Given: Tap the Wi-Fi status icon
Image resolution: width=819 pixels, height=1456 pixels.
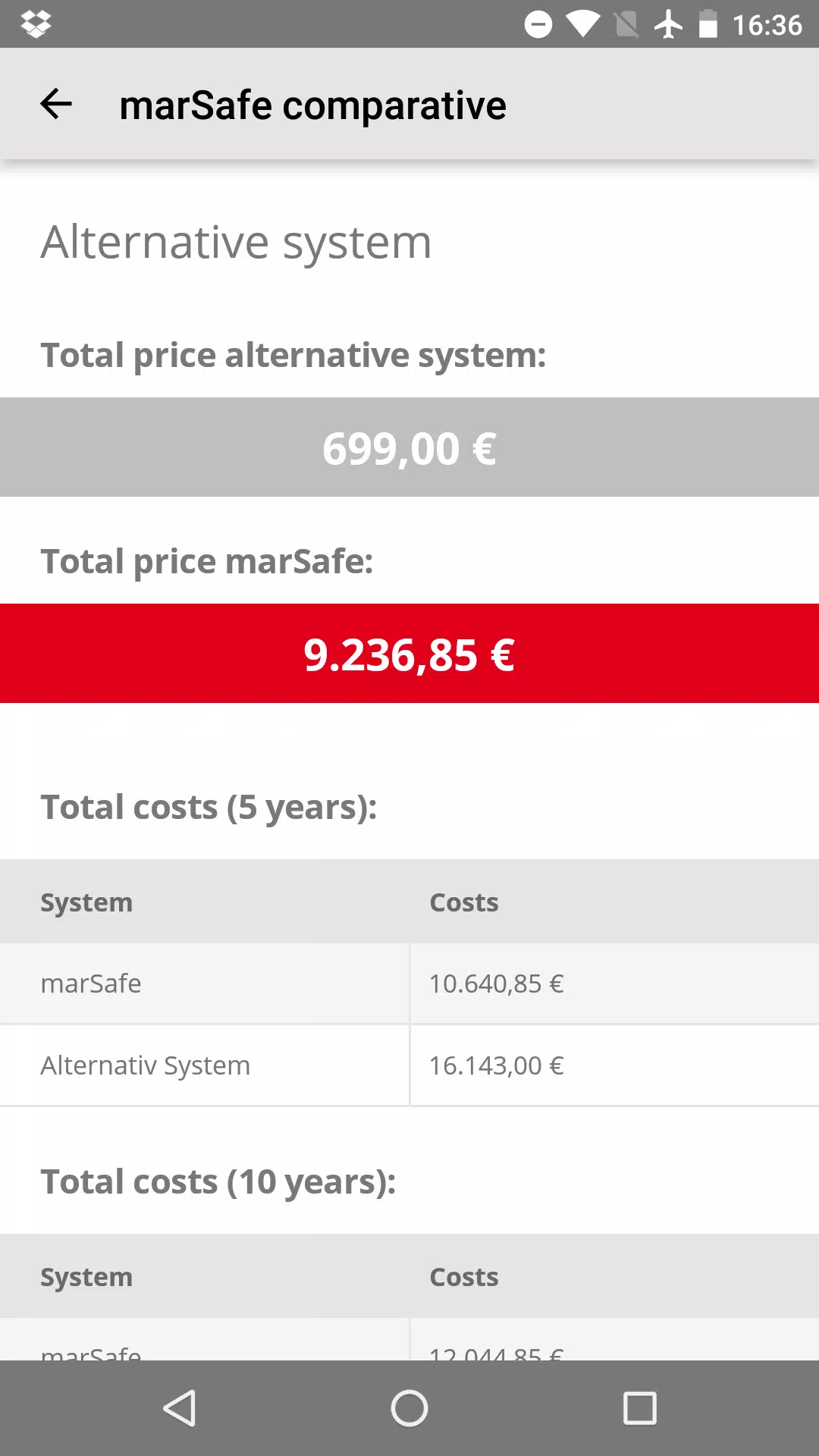Looking at the screenshot, I should [x=582, y=24].
